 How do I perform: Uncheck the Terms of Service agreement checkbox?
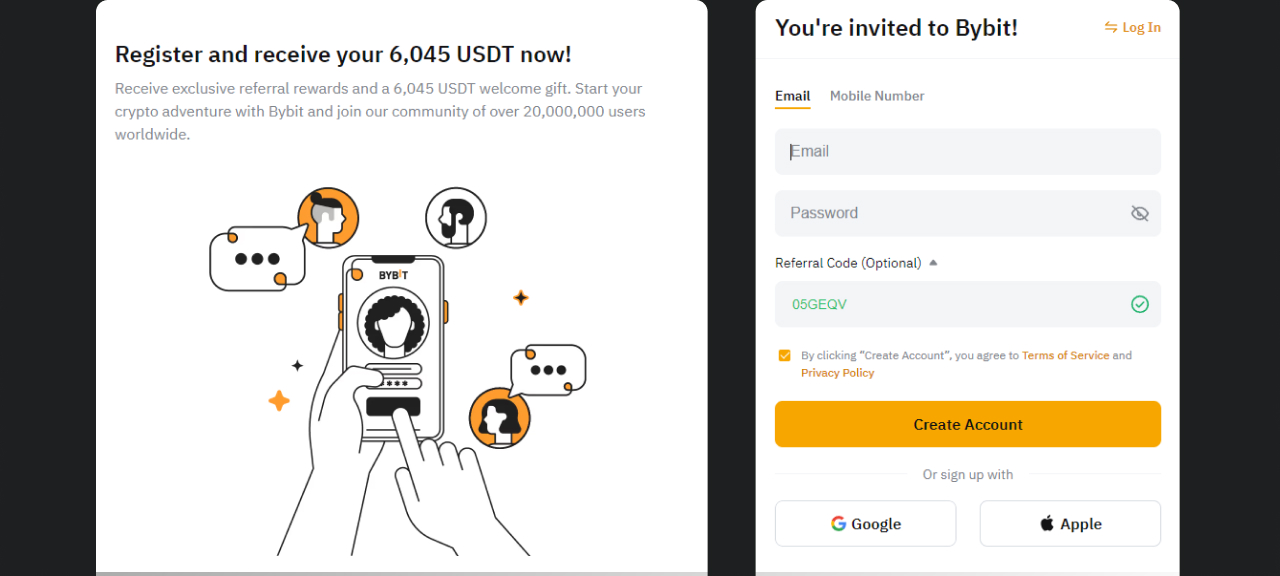(784, 355)
